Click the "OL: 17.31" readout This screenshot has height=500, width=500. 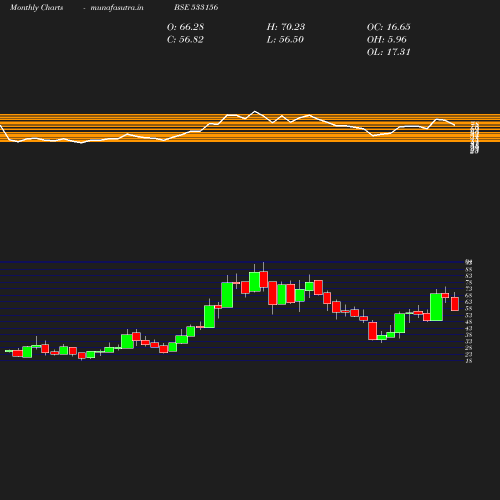tap(389, 52)
